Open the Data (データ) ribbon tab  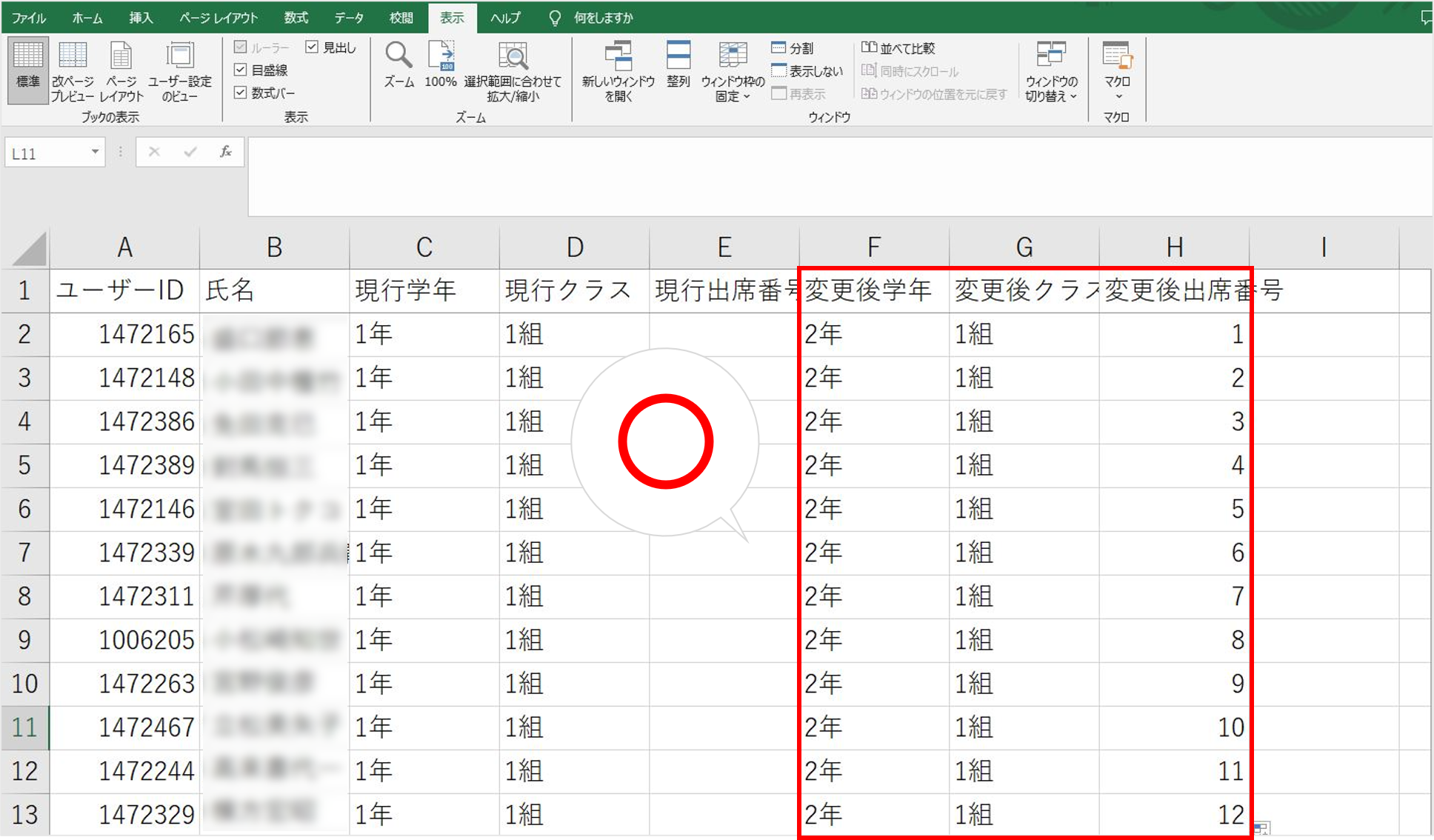[x=348, y=17]
